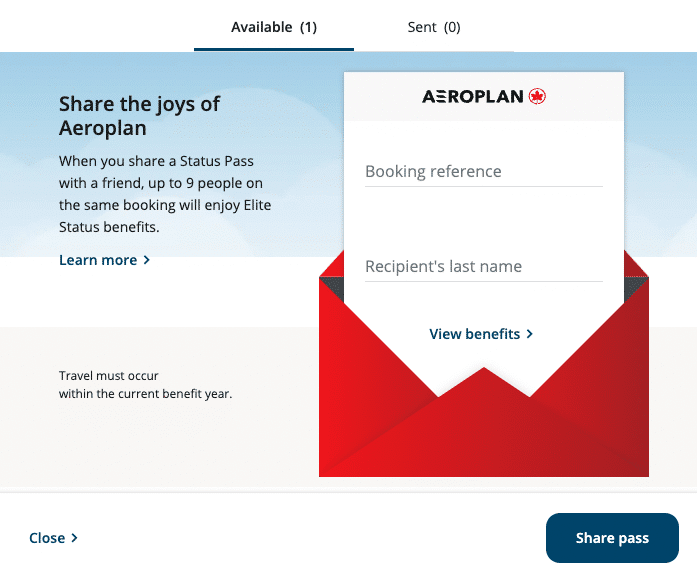Click the Aeroplan wordmark logo
The width and height of the screenshot is (697, 575).
pyautogui.click(x=474, y=97)
